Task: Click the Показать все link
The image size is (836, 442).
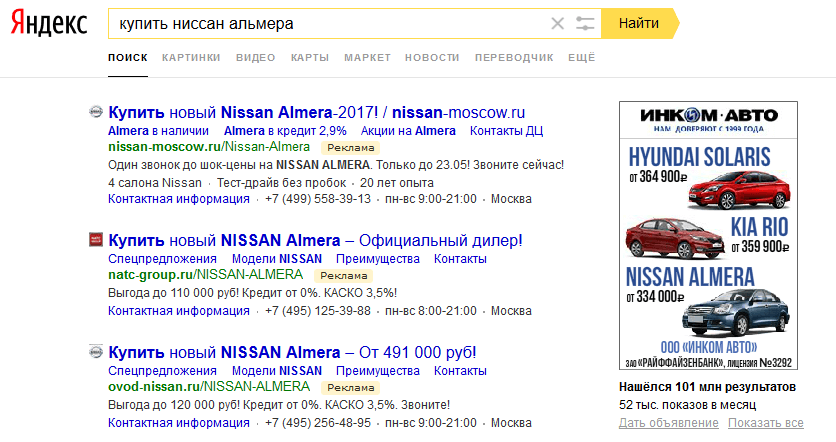Action: pos(766,423)
